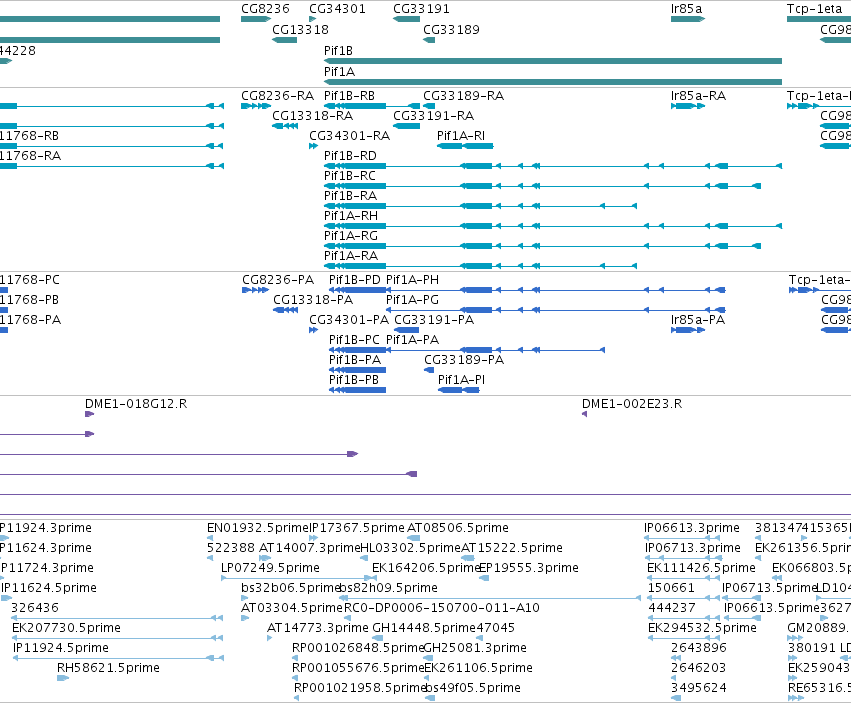
Task: Click EST EK207730.5prime
Action: 66,628
